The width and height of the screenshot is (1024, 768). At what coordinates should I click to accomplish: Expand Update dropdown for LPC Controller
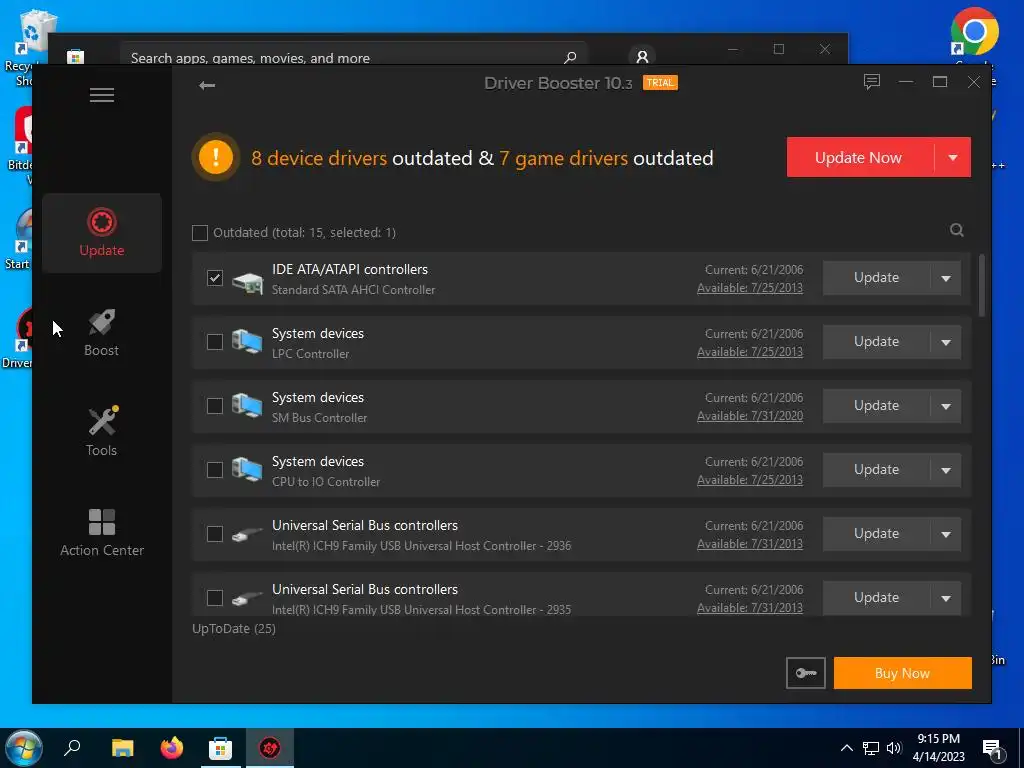pyautogui.click(x=946, y=342)
